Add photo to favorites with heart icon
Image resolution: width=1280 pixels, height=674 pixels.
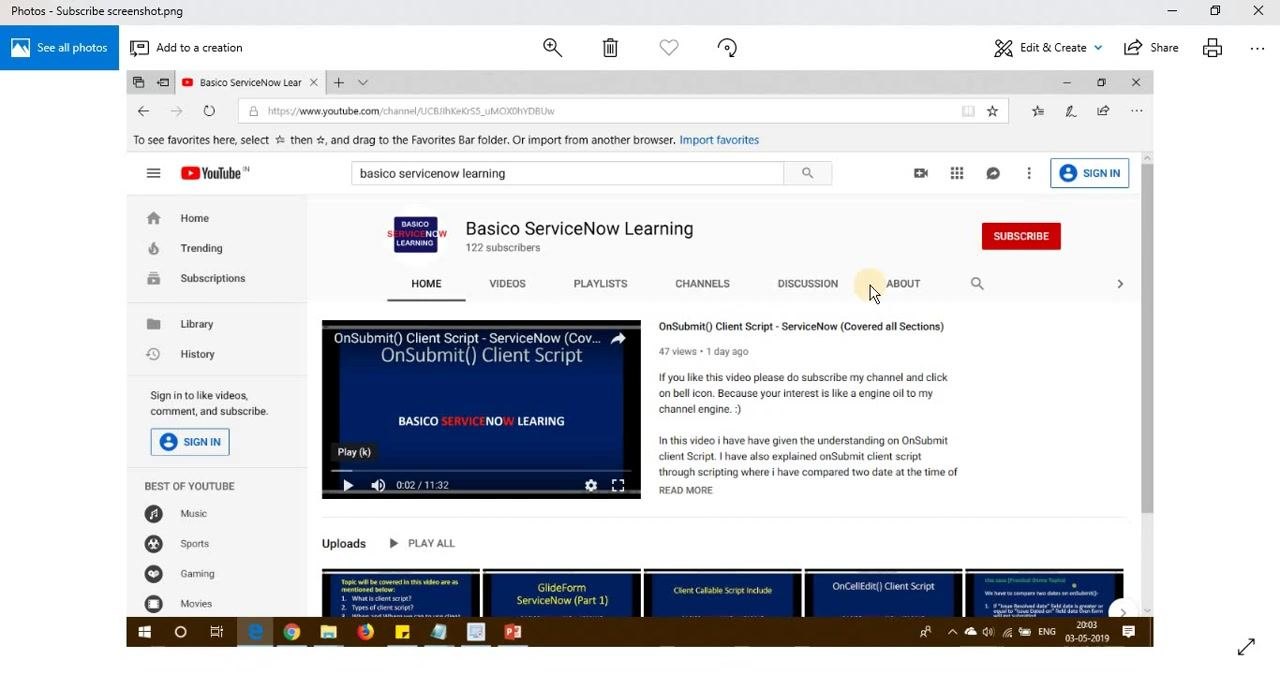point(669,47)
